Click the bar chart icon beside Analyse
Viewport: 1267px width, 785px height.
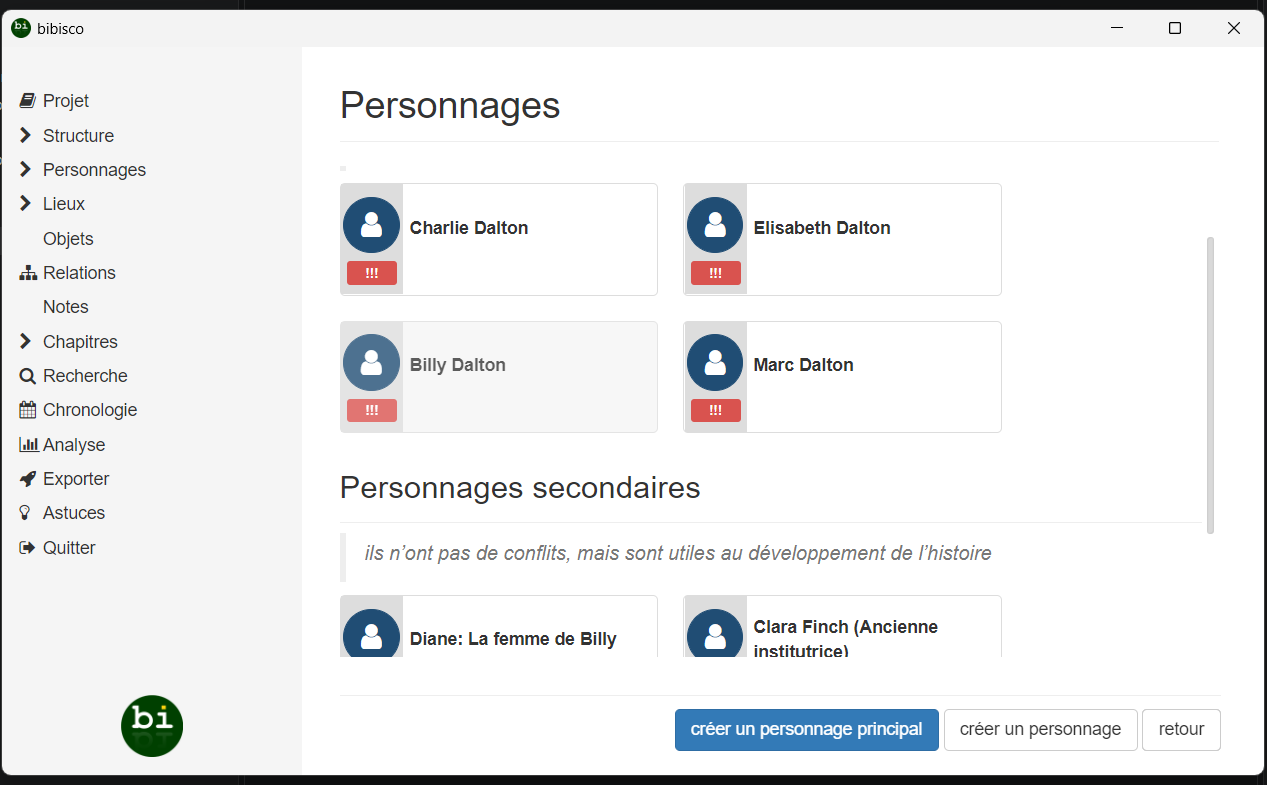point(28,445)
